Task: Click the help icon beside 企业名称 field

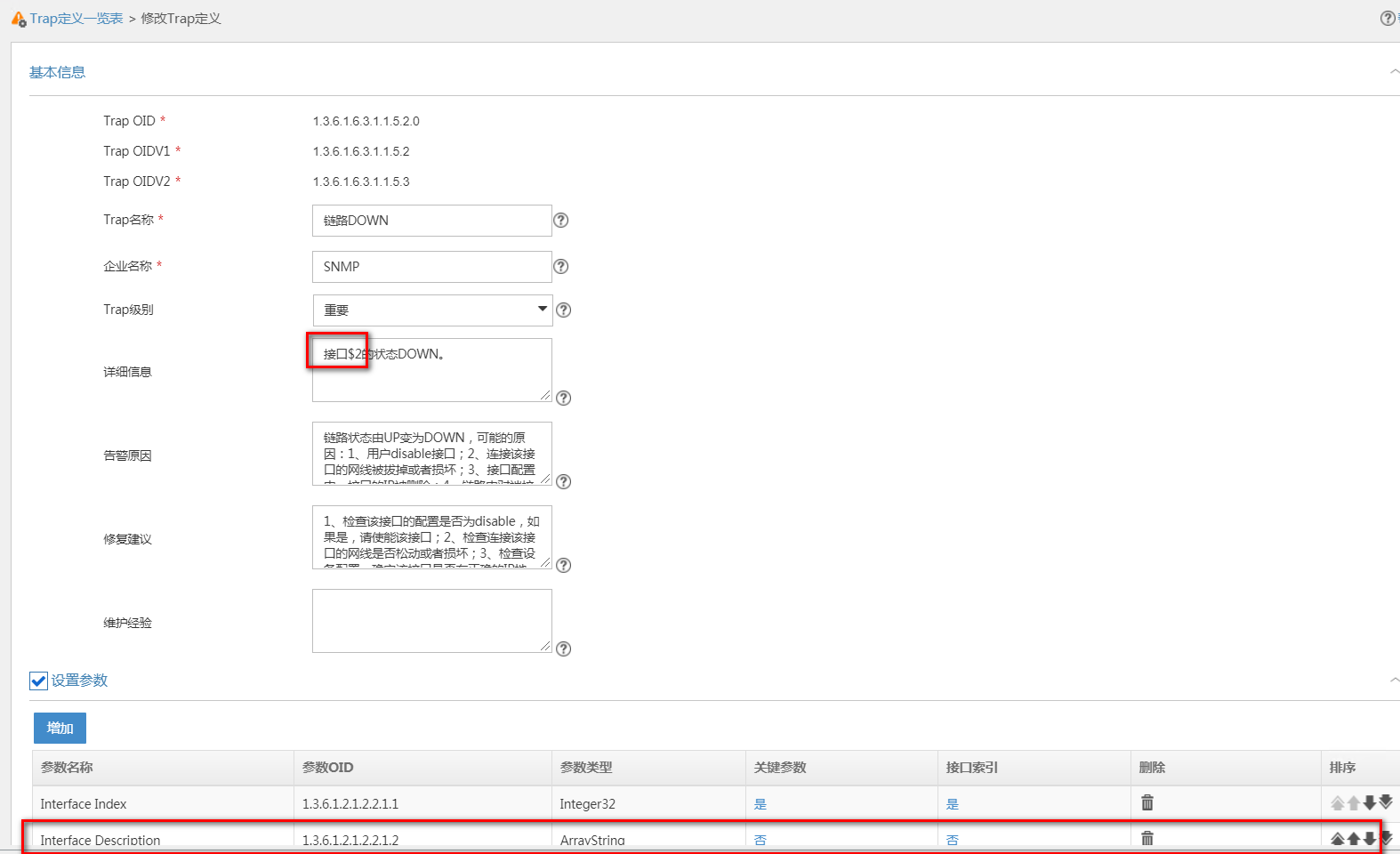Action: click(x=560, y=267)
